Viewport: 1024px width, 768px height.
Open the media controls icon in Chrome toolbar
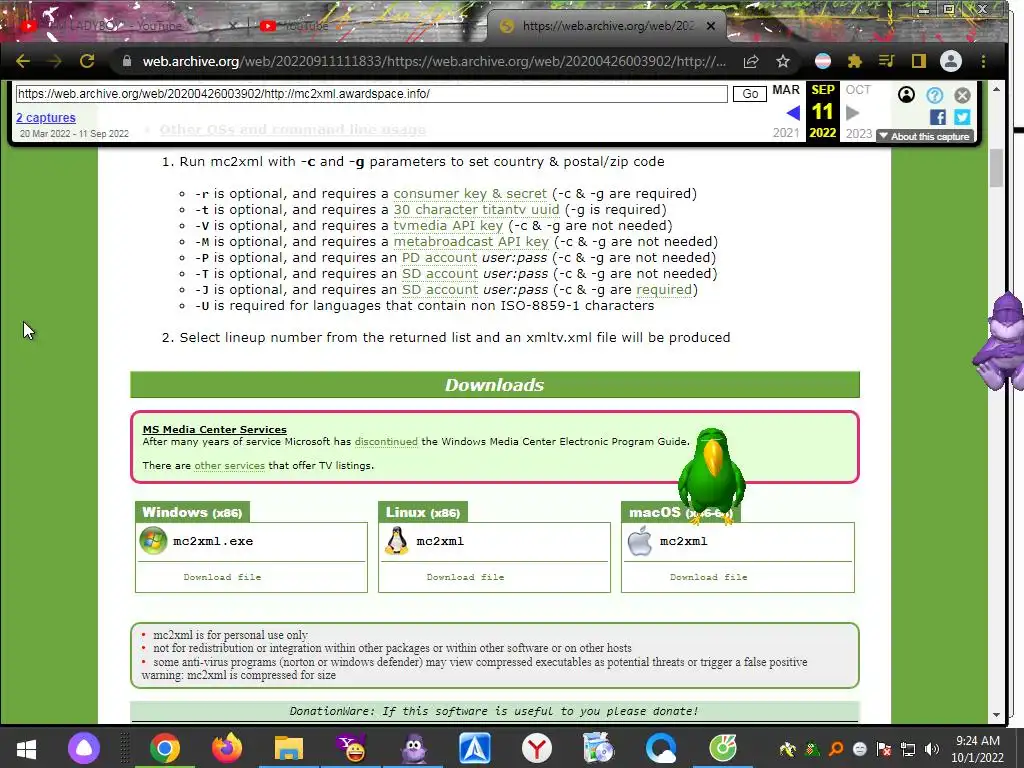[886, 61]
